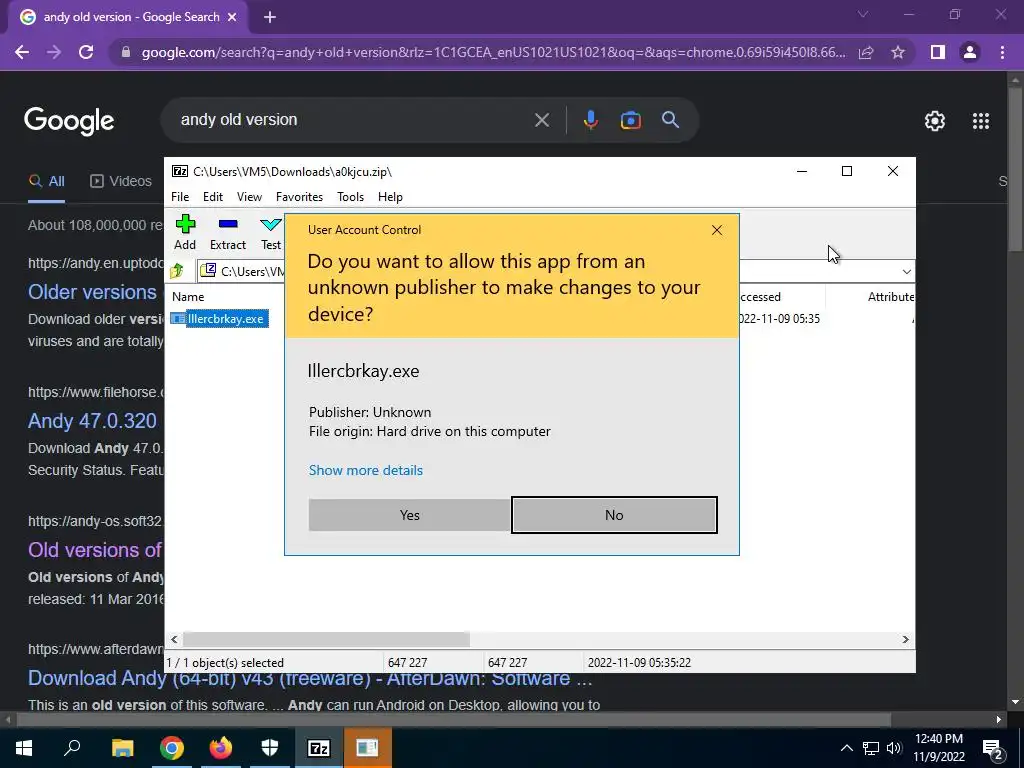The width and height of the screenshot is (1024, 768).
Task: Open the Favorites menu in 7-Zip
Action: pyautogui.click(x=299, y=197)
